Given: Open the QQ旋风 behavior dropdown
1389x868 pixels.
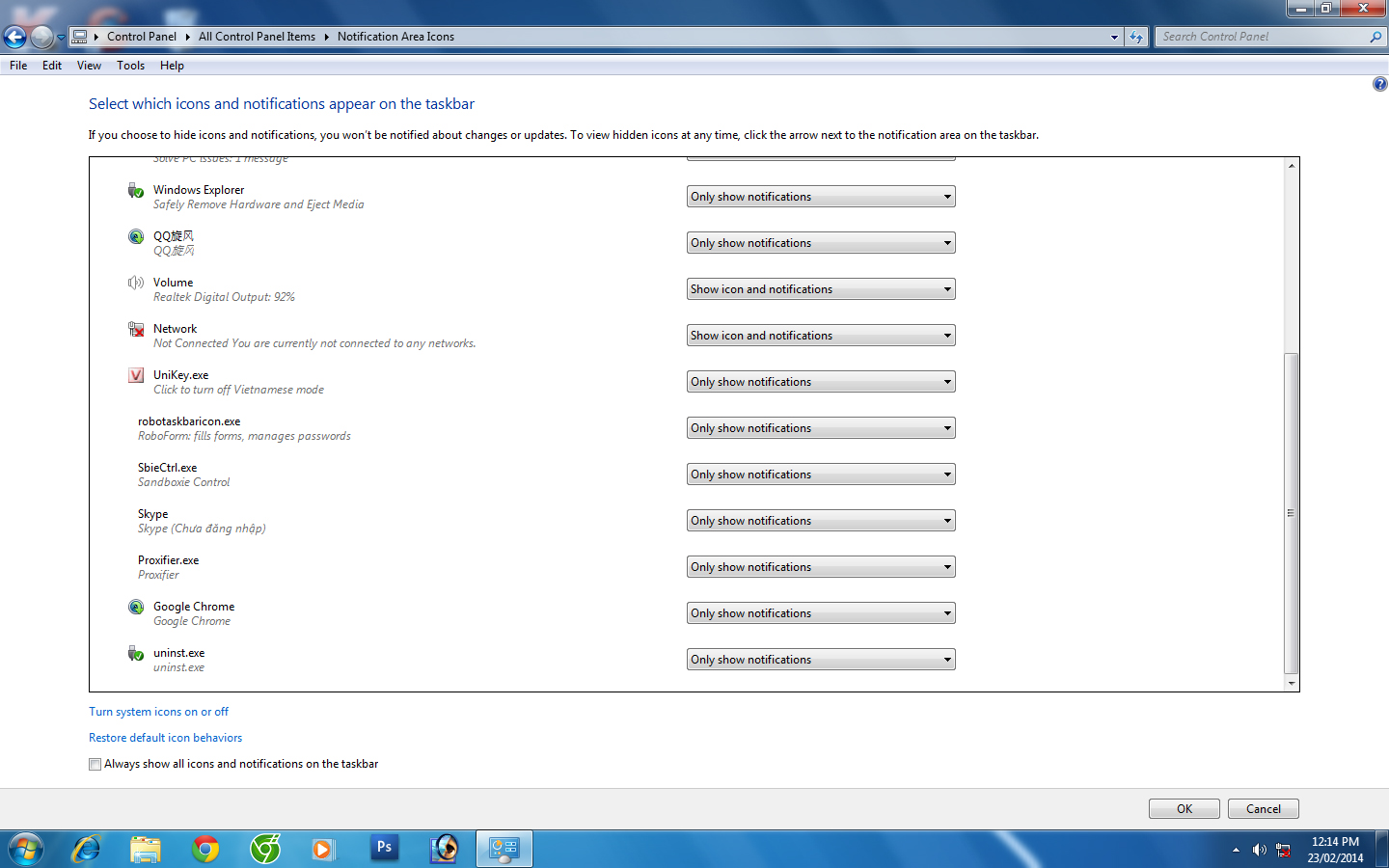Looking at the screenshot, I should [821, 243].
